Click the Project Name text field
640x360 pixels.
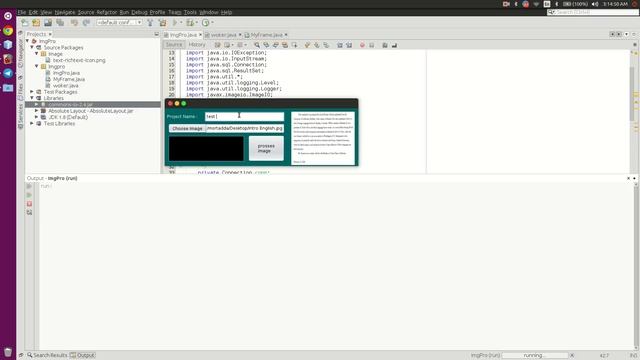click(x=244, y=116)
